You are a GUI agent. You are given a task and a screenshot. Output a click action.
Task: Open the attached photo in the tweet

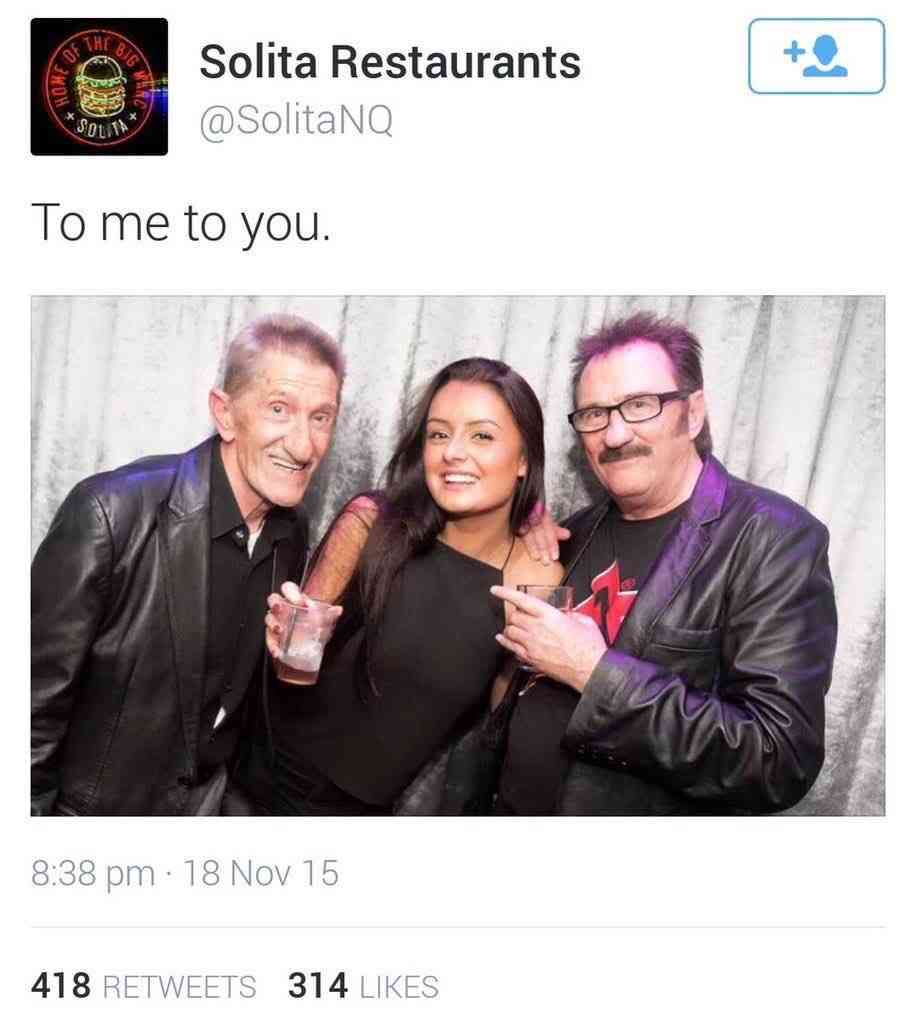(458, 556)
